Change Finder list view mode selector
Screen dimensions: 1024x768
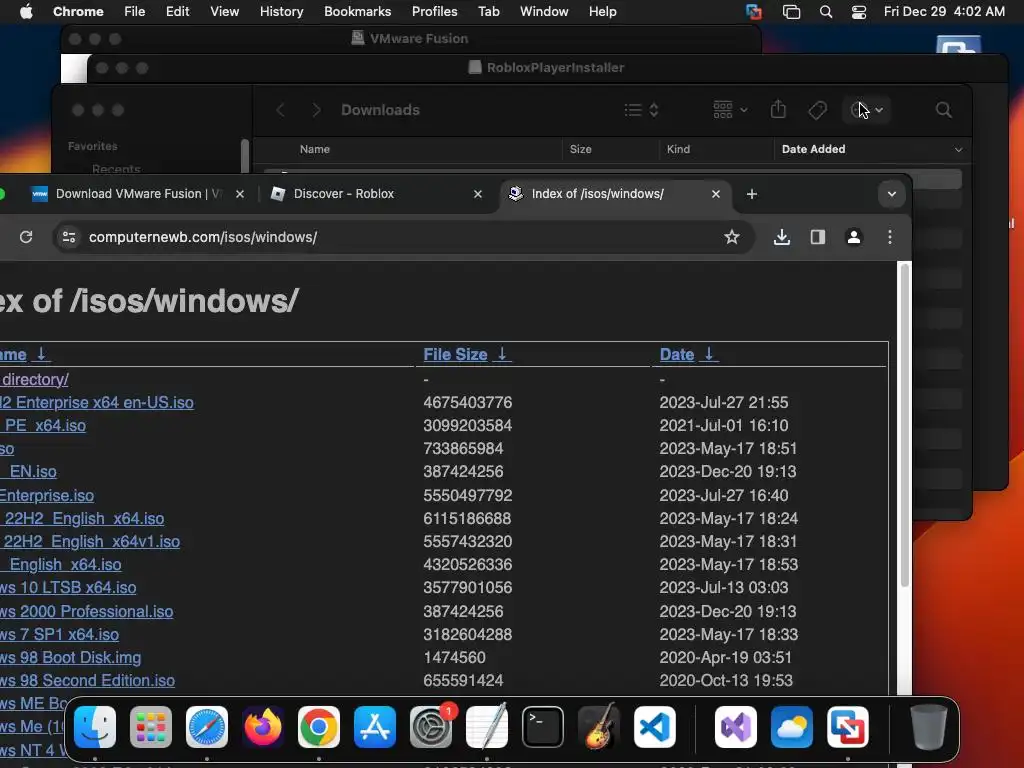click(x=641, y=110)
